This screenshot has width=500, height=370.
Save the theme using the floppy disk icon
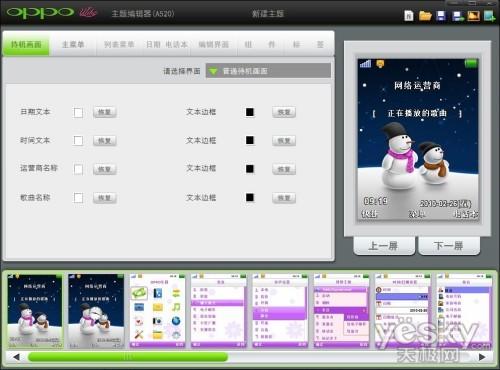click(x=441, y=16)
